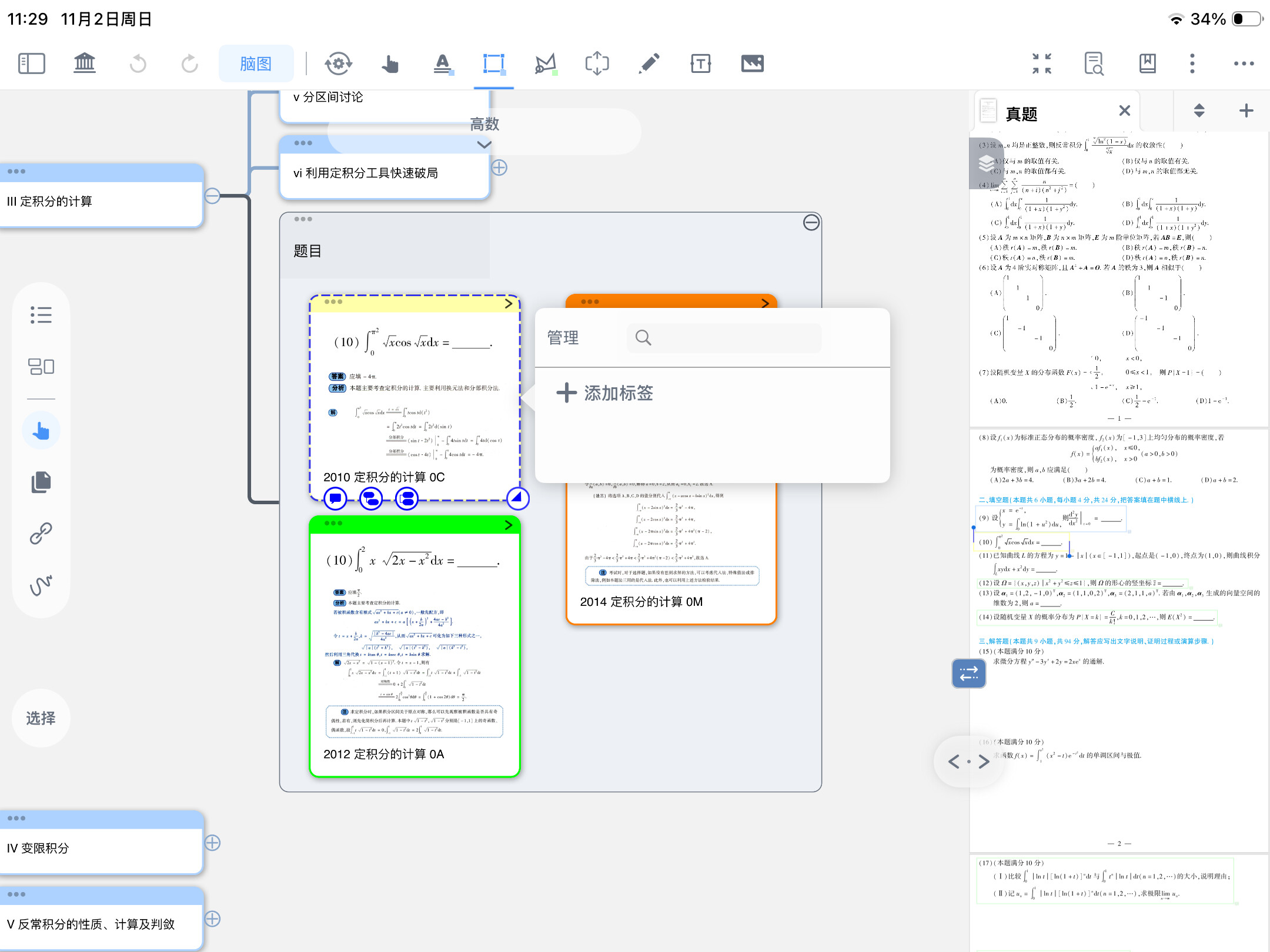The image size is (1270, 952).
Task: Open the library building icon
Action: click(85, 63)
